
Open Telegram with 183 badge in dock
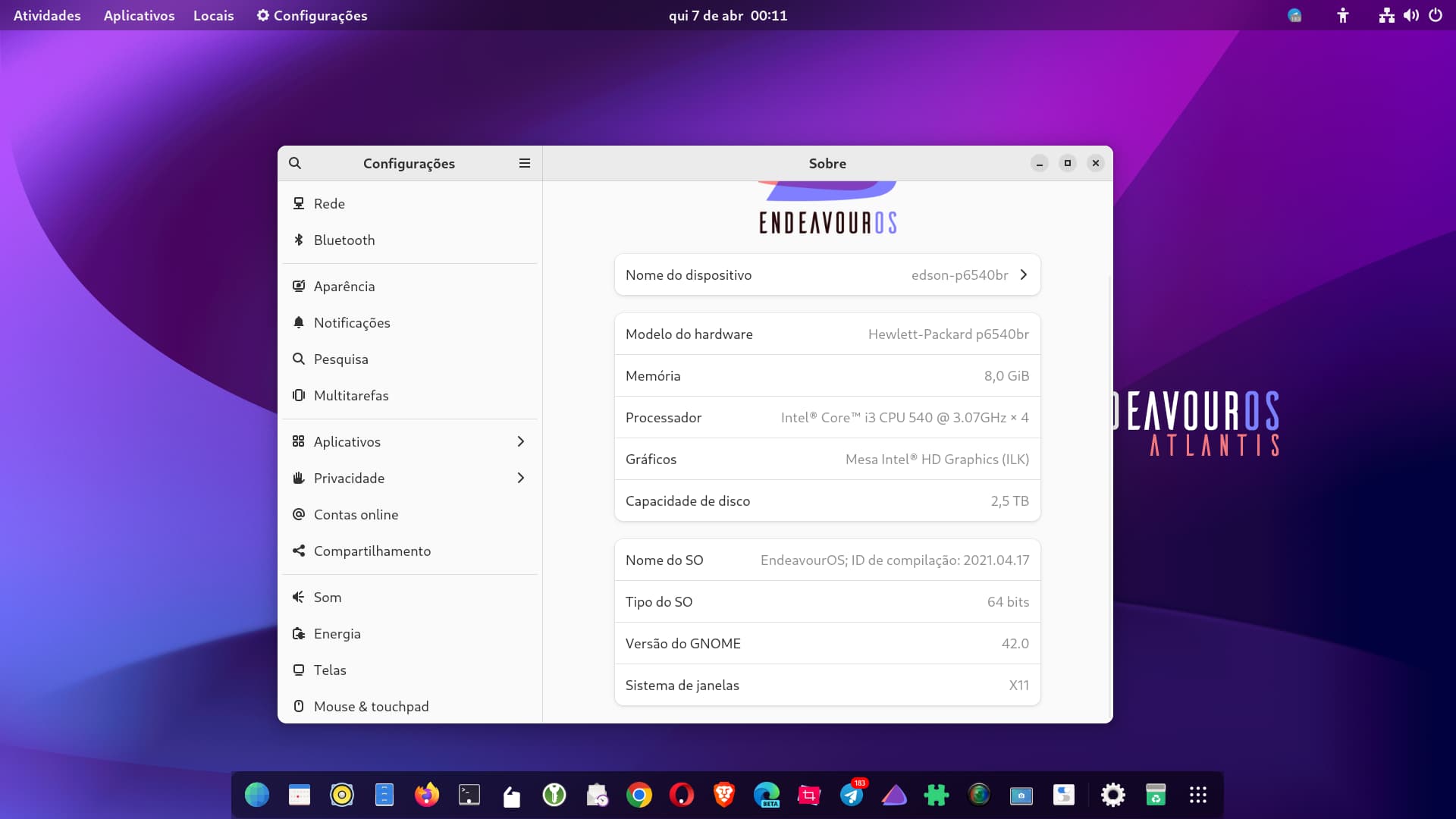click(852, 795)
